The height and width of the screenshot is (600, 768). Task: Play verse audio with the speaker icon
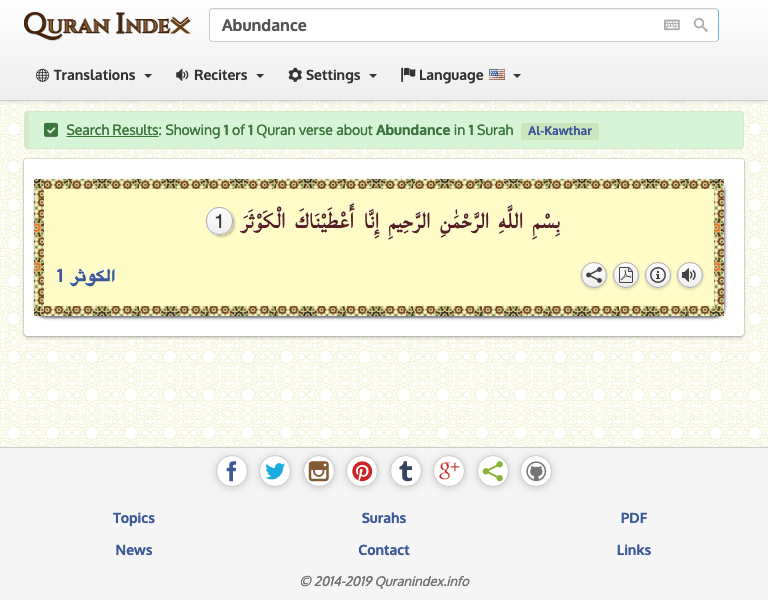[690, 275]
